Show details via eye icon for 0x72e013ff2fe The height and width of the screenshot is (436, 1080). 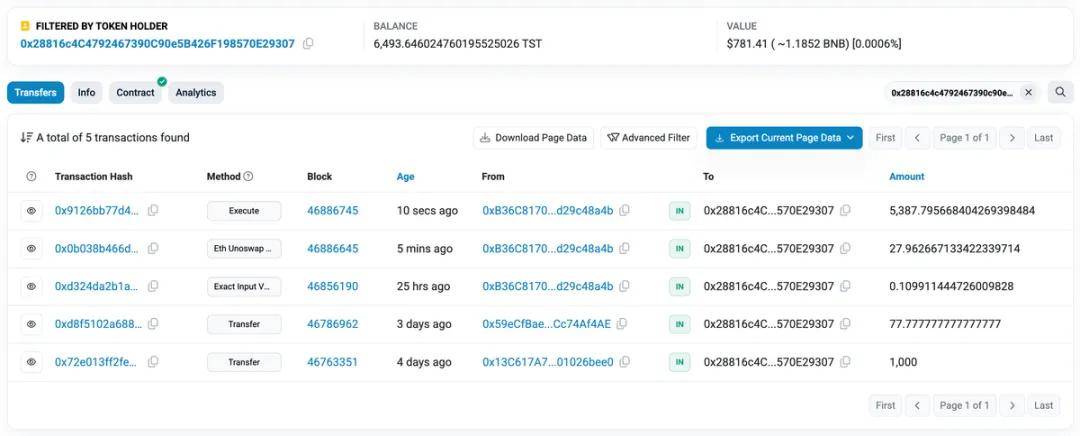31,362
